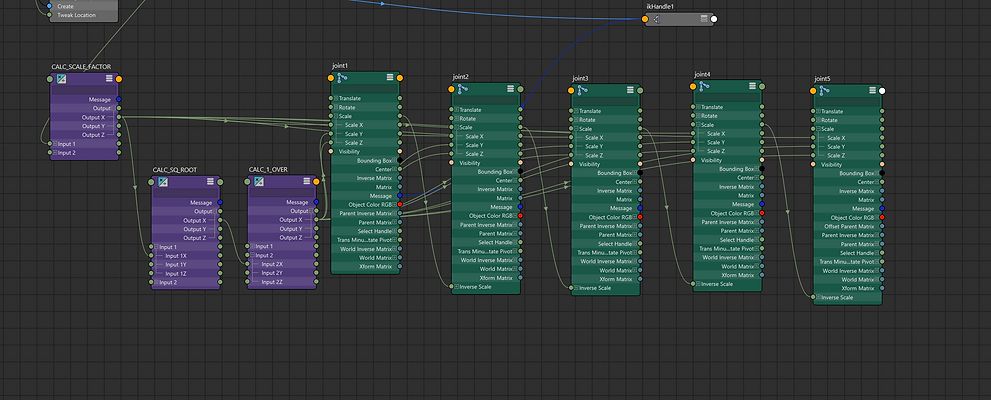Click Output Z row on CALC_1_OVER
Viewport: 991px width, 400px height.
(282, 238)
